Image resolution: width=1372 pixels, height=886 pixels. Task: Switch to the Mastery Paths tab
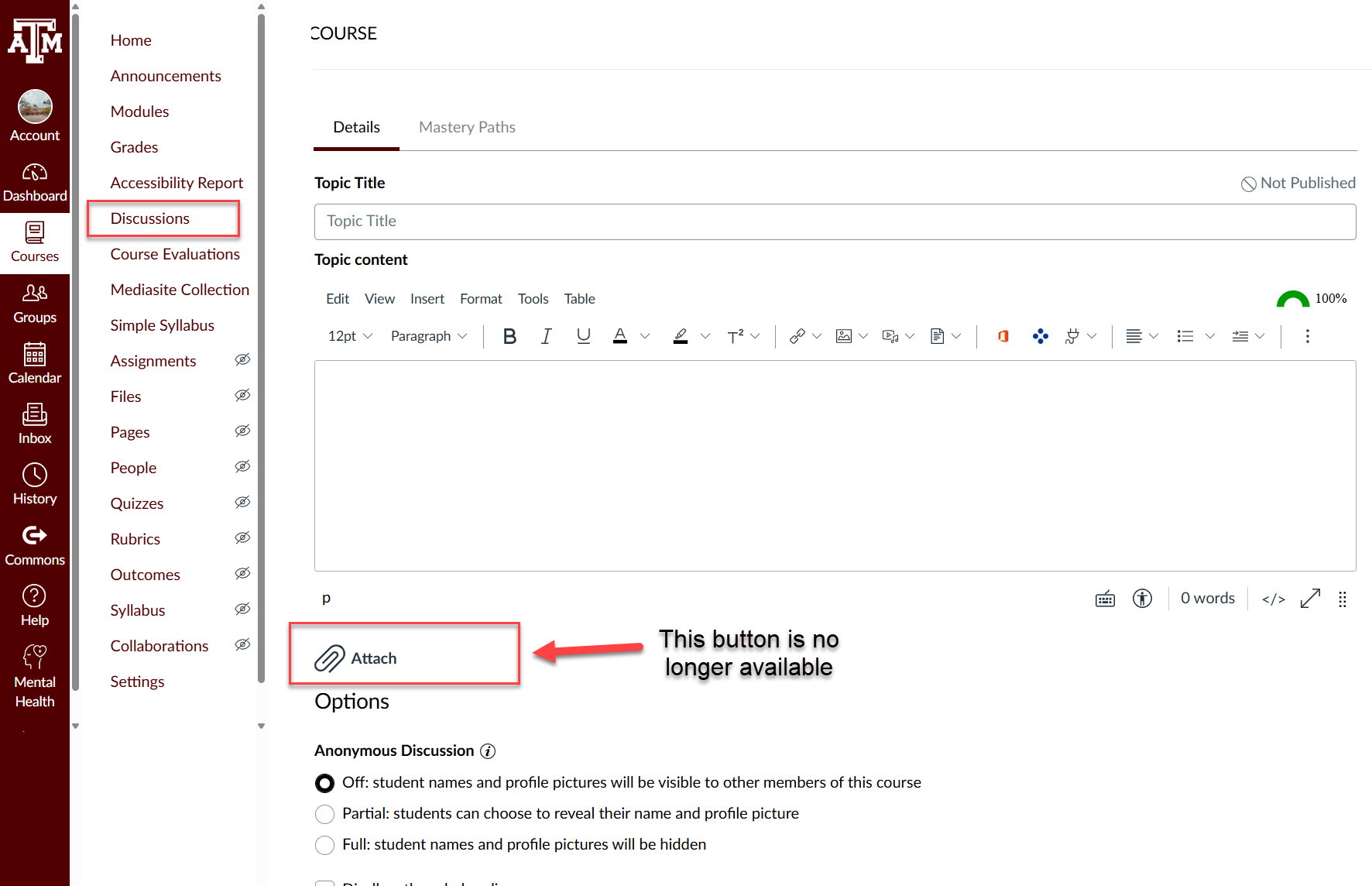[467, 127]
